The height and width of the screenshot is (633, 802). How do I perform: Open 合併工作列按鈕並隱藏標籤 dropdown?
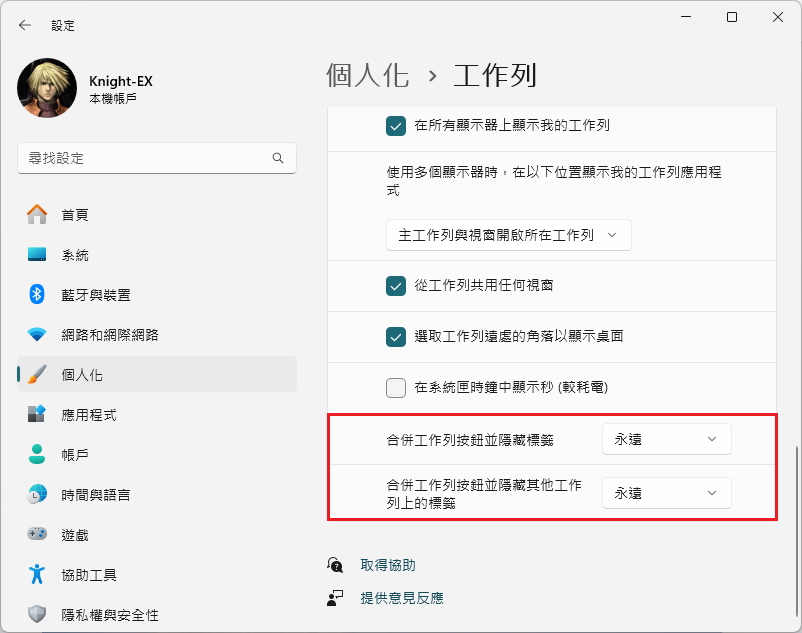(666, 439)
